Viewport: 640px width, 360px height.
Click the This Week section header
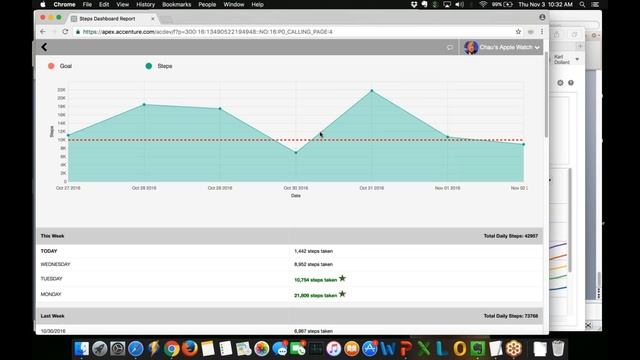(289, 236)
